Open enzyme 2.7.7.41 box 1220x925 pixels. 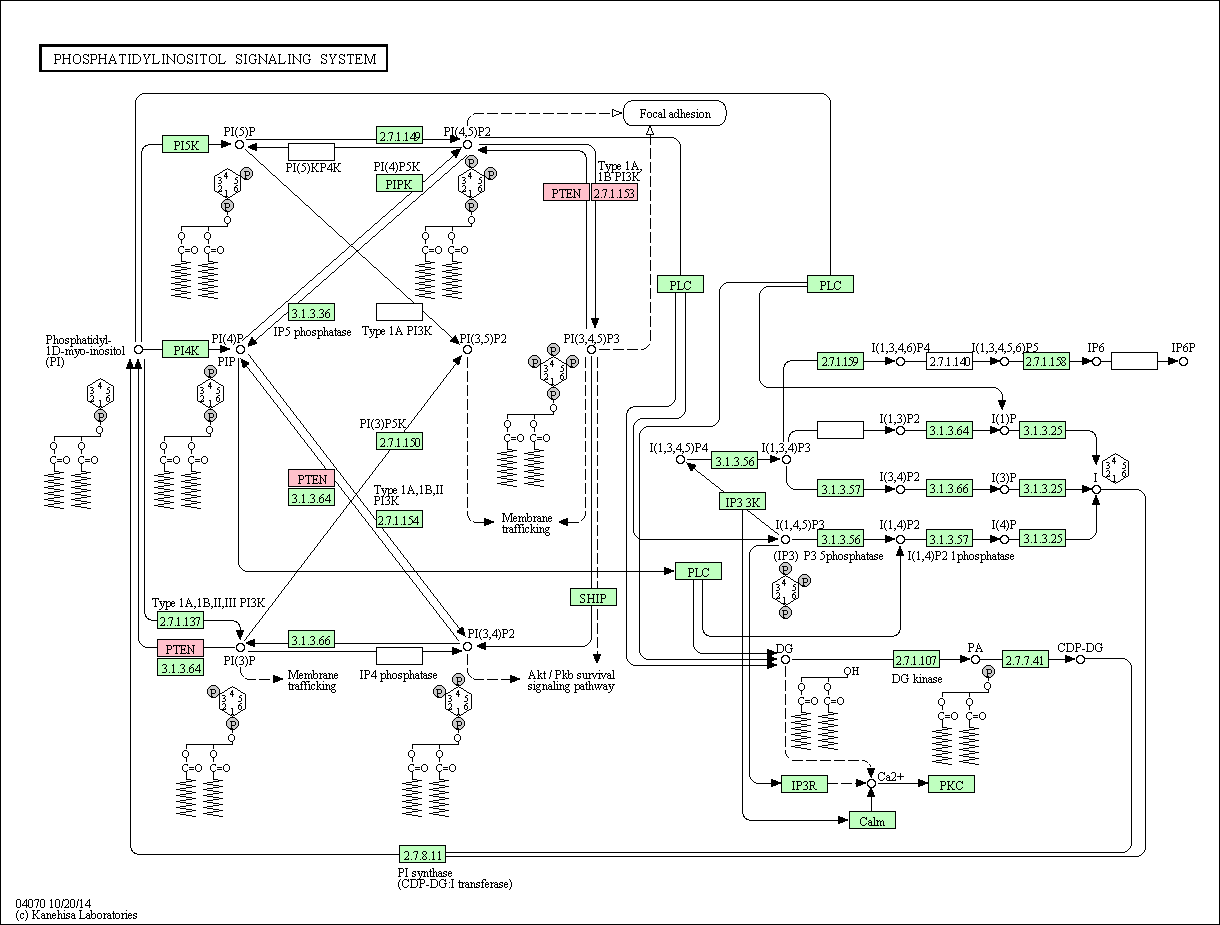[1026, 659]
